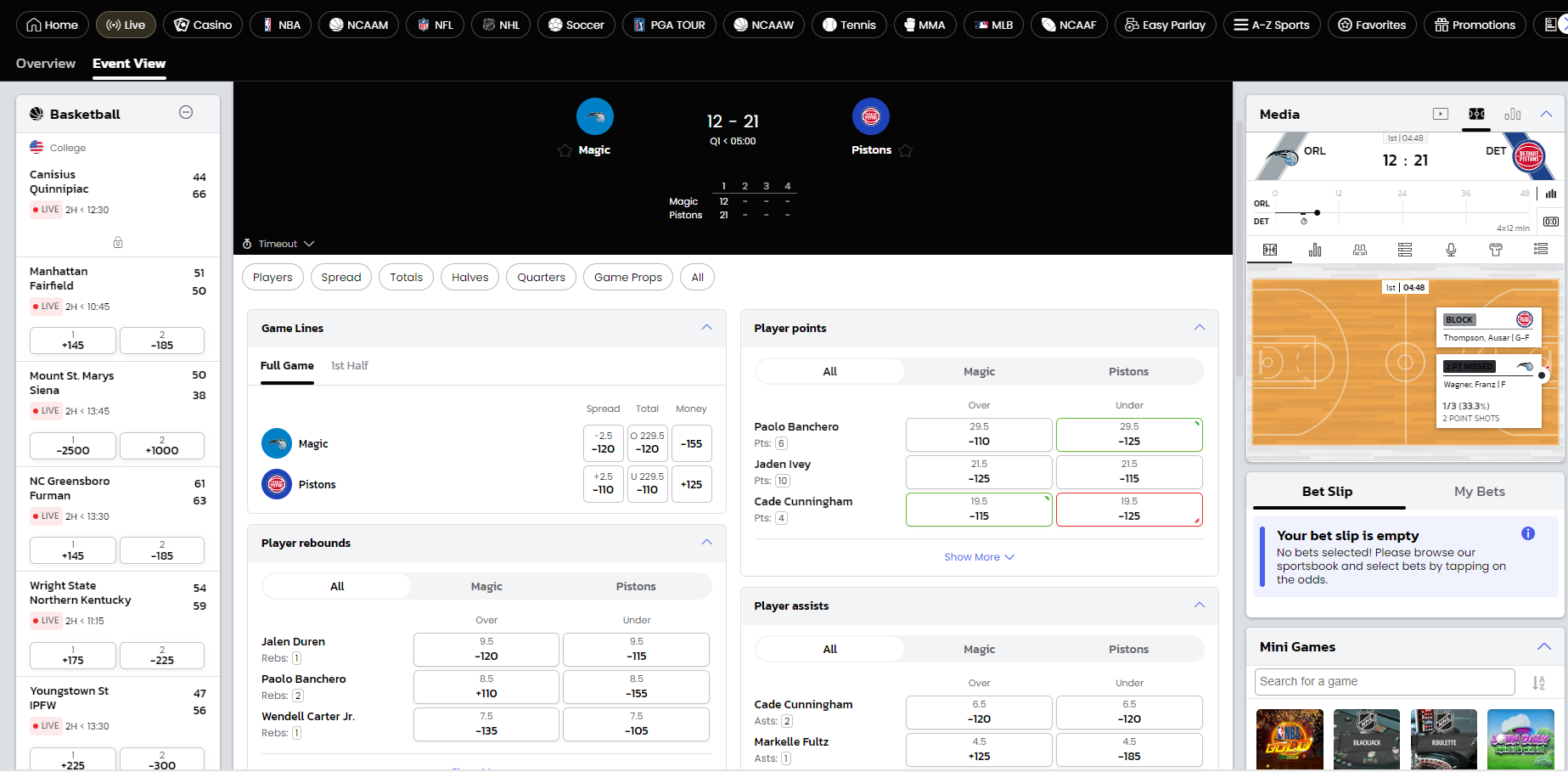Filter markets by Spread
1568x772 pixels.
[x=341, y=277]
